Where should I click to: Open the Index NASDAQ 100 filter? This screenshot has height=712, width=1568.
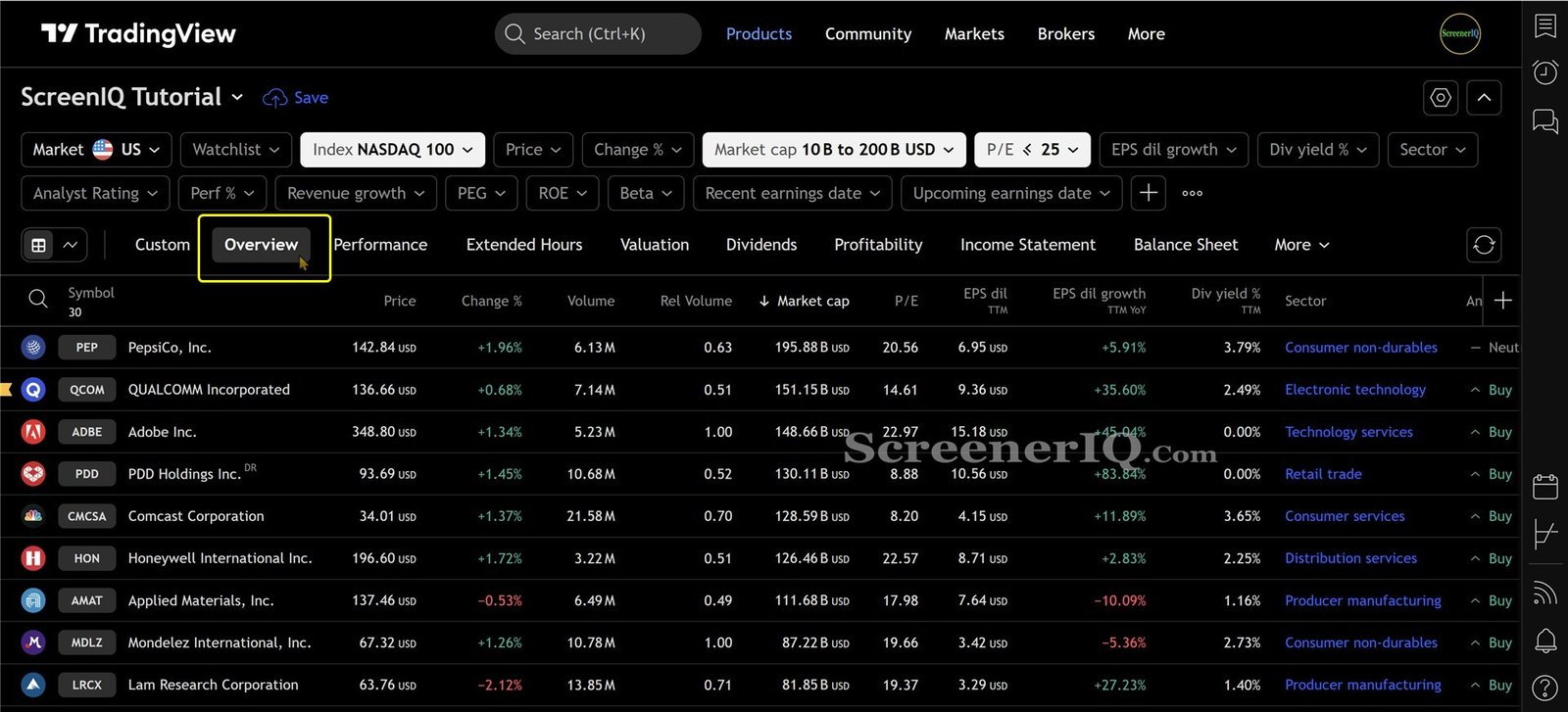(x=392, y=150)
